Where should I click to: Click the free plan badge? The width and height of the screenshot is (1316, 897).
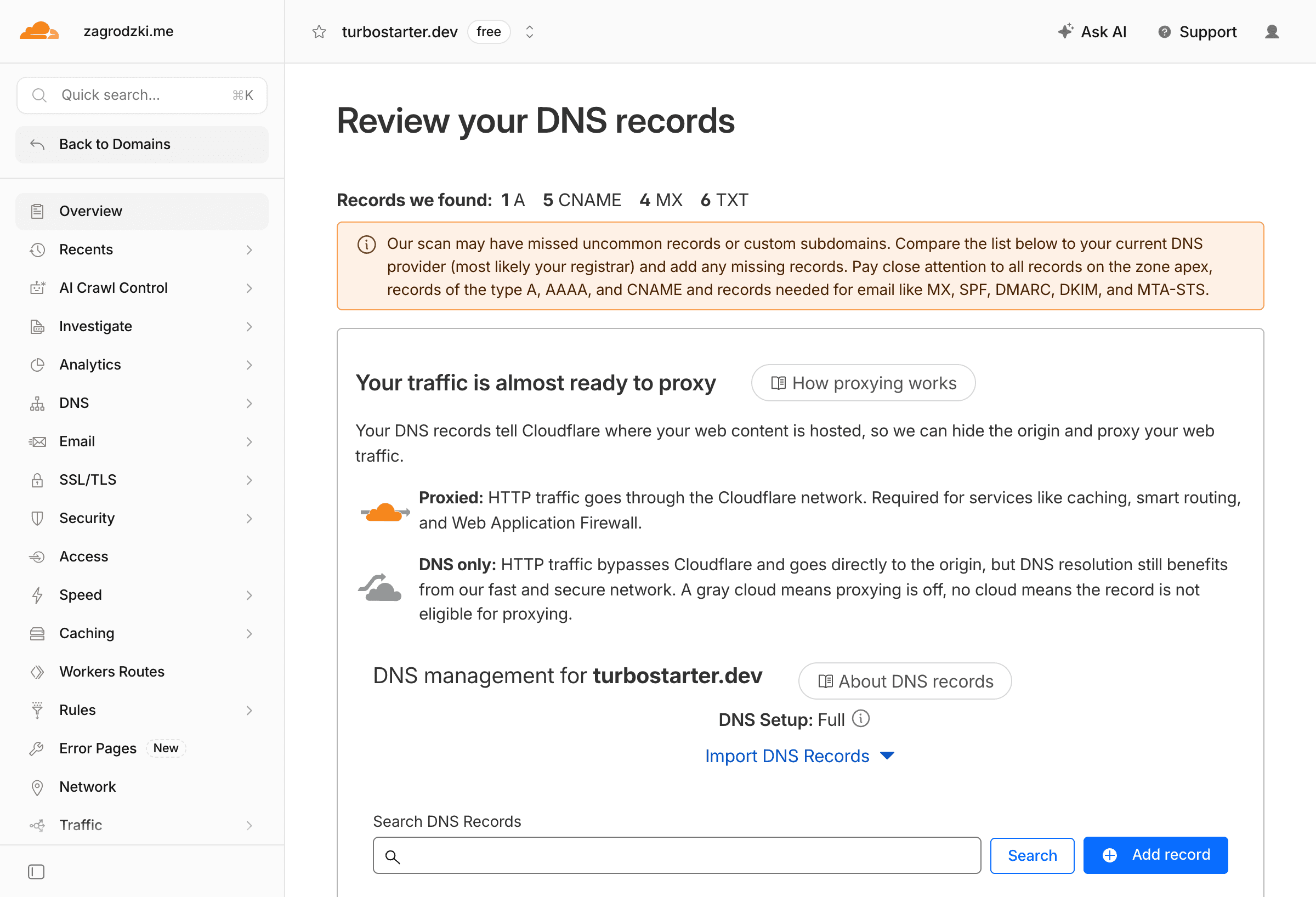point(489,32)
